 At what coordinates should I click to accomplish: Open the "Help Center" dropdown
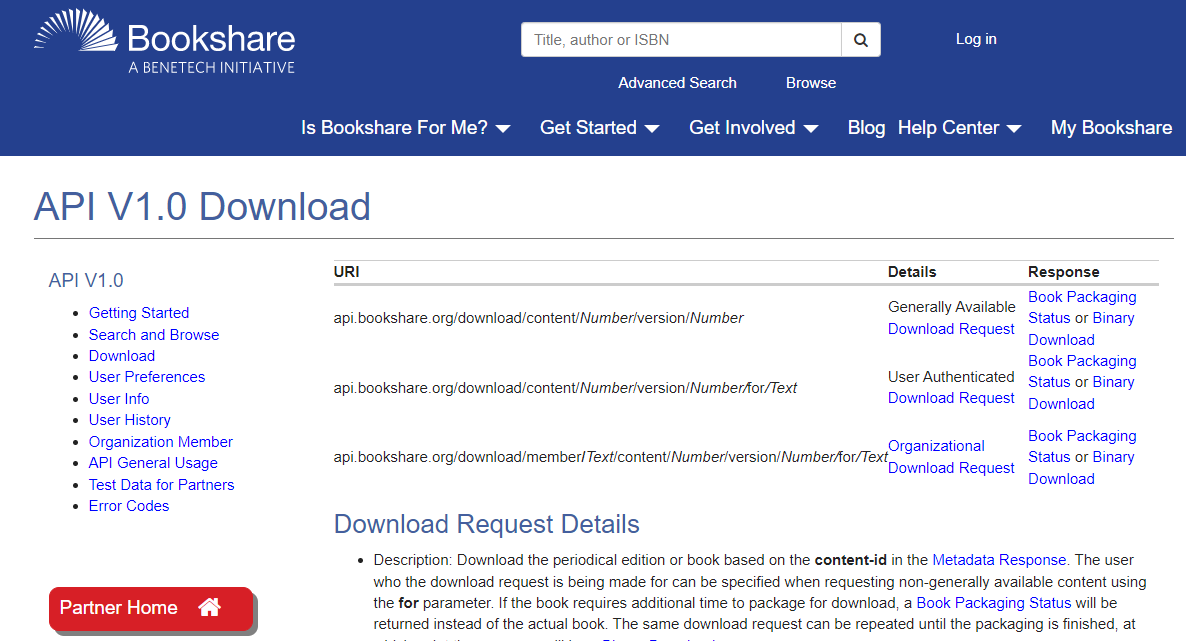point(948,128)
